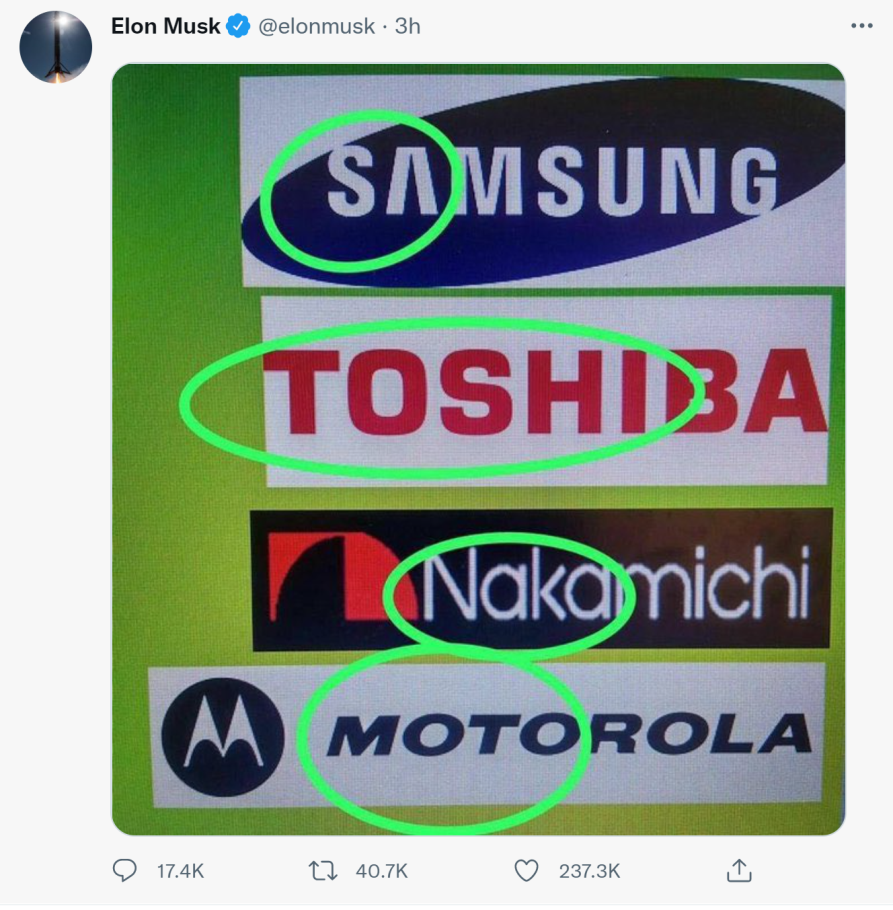Click the reply speech bubble icon
Viewport: 893px width, 910px height.
pos(124,871)
